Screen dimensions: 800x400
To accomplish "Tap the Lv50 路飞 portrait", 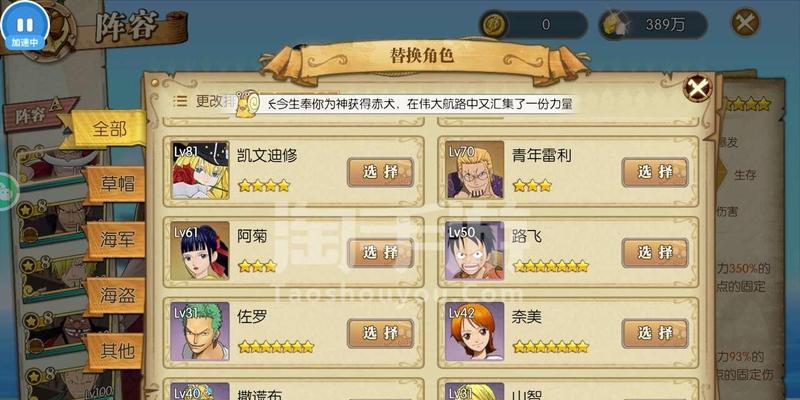I will tap(474, 251).
